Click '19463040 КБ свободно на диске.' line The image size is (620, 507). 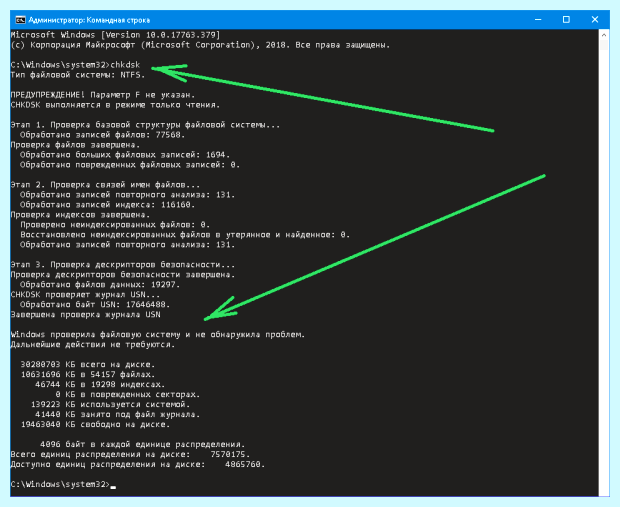[x=95, y=424]
